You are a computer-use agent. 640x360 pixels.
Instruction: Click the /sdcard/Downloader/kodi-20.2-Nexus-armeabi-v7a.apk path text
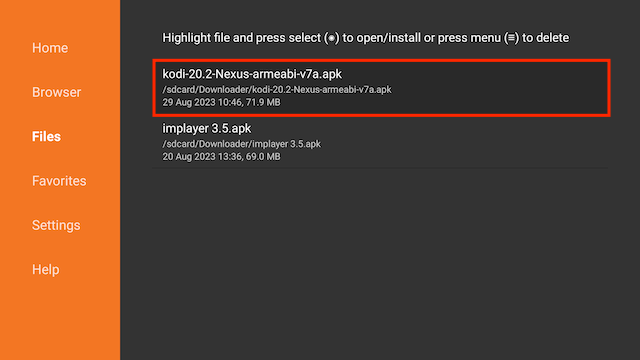coord(277,90)
